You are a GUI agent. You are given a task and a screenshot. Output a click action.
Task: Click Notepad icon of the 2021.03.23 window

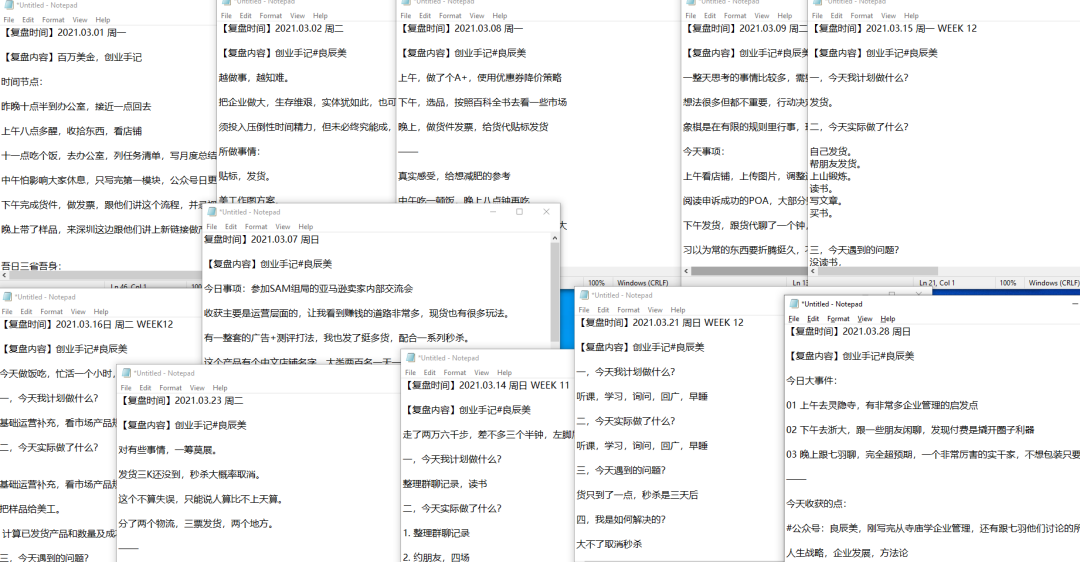click(126, 373)
